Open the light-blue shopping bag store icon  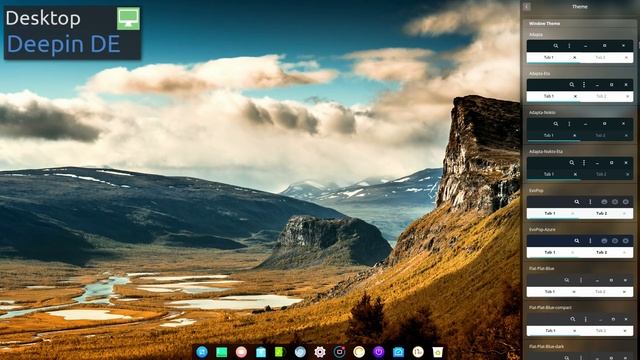[x=261, y=352]
